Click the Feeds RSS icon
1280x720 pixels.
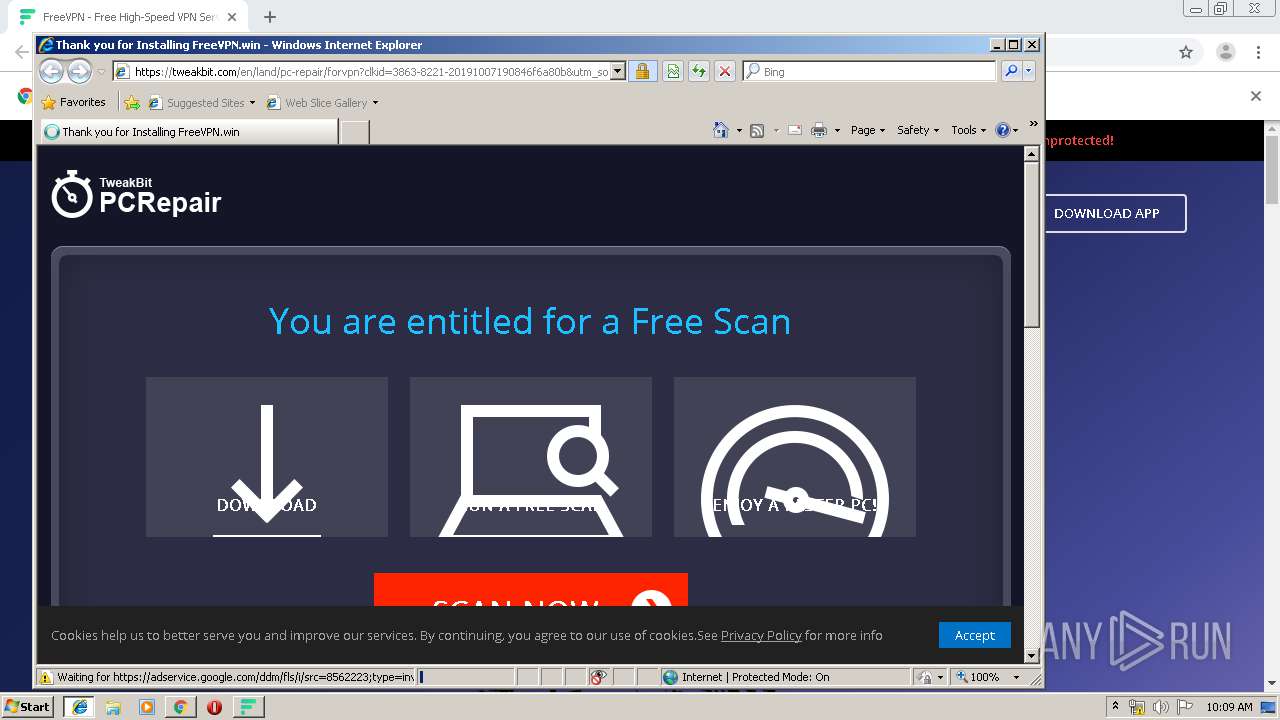pyautogui.click(x=757, y=130)
